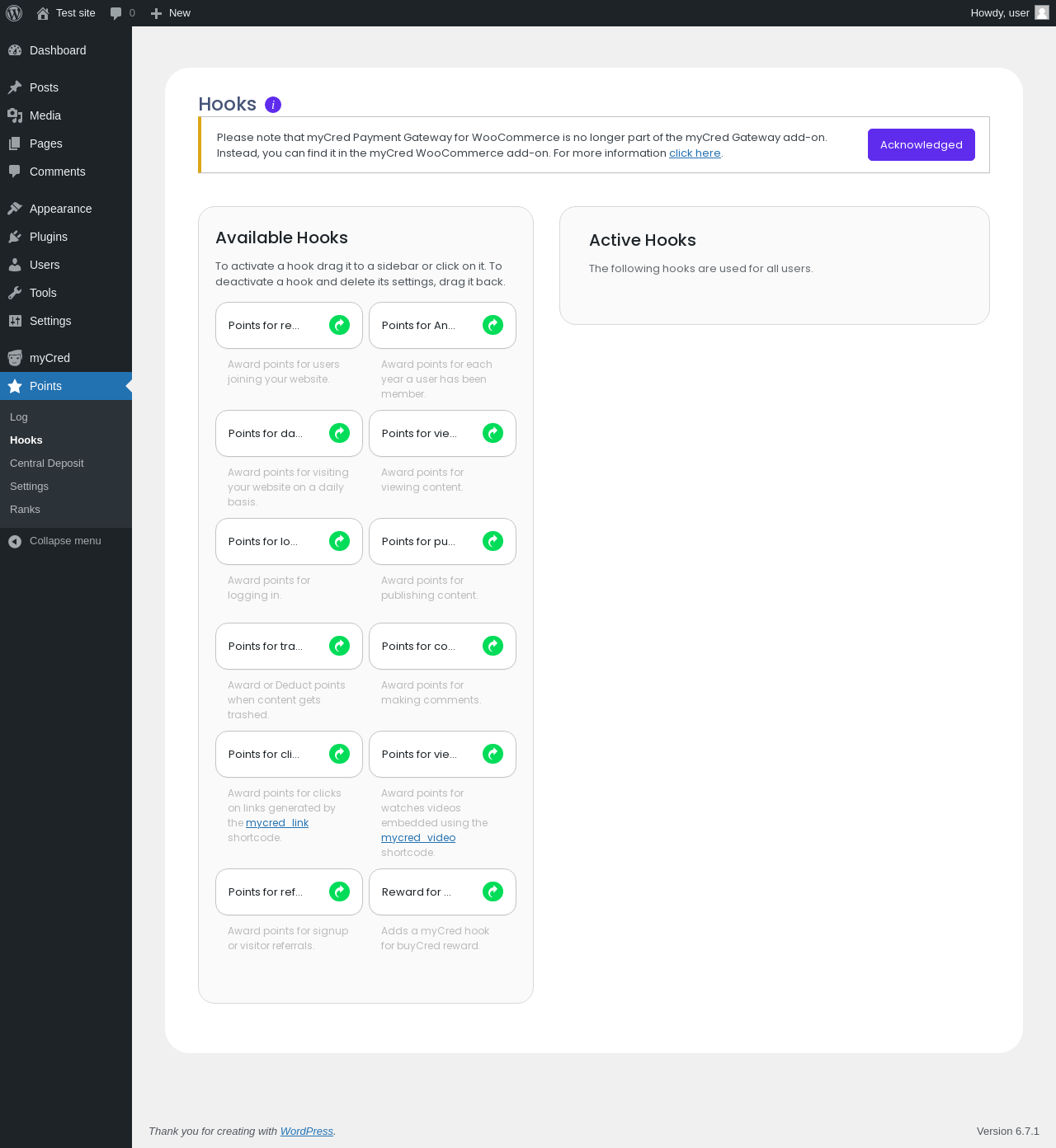Activate hook arrow on 'Points for pu...' card

(493, 541)
